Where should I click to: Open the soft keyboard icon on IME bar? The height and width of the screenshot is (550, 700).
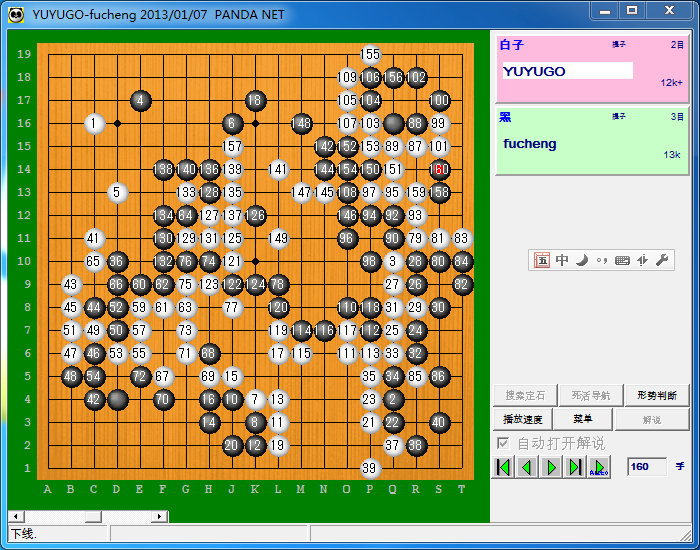click(622, 260)
